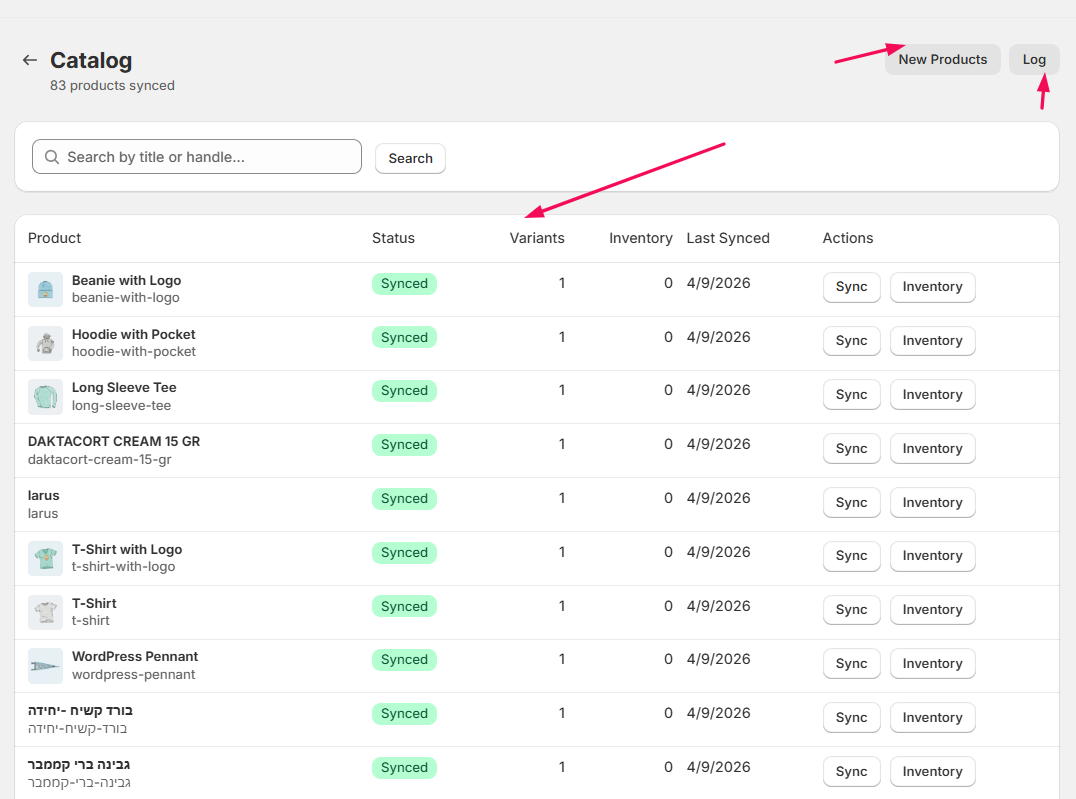The height and width of the screenshot is (799, 1076).
Task: Click the T-Shirt with Logo product image
Action: 45,558
